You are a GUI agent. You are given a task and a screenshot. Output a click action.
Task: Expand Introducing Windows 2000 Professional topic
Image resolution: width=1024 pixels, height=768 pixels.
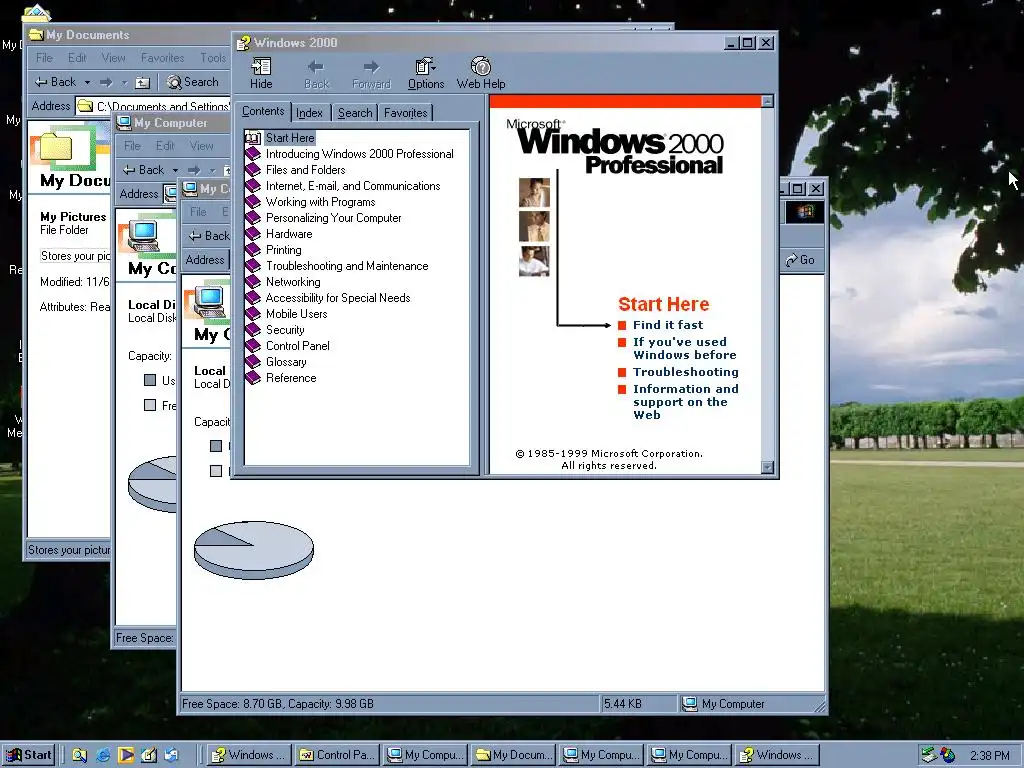point(359,154)
